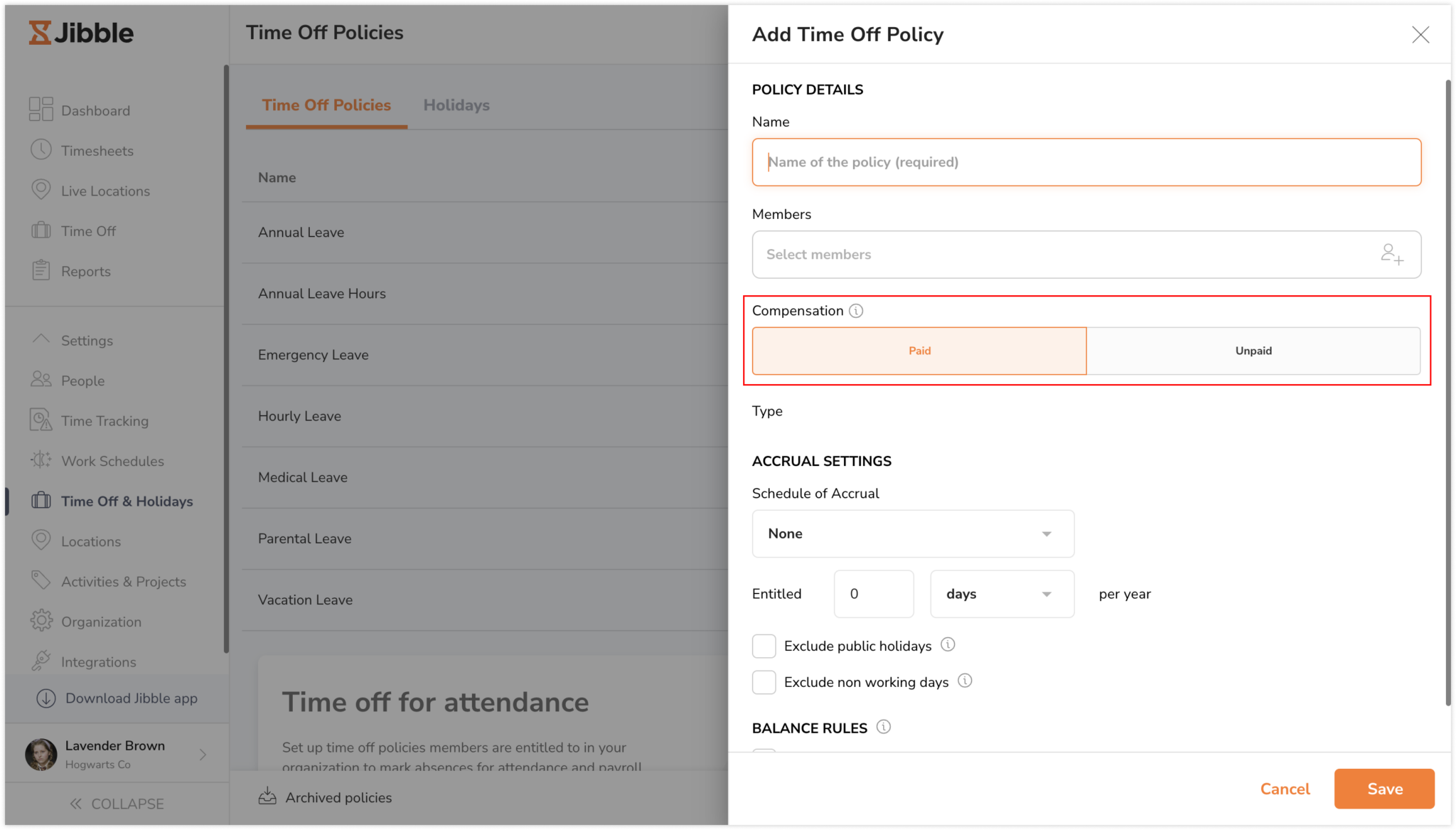Save the new time off policy
The width and height of the screenshot is (1456, 830).
[1383, 789]
